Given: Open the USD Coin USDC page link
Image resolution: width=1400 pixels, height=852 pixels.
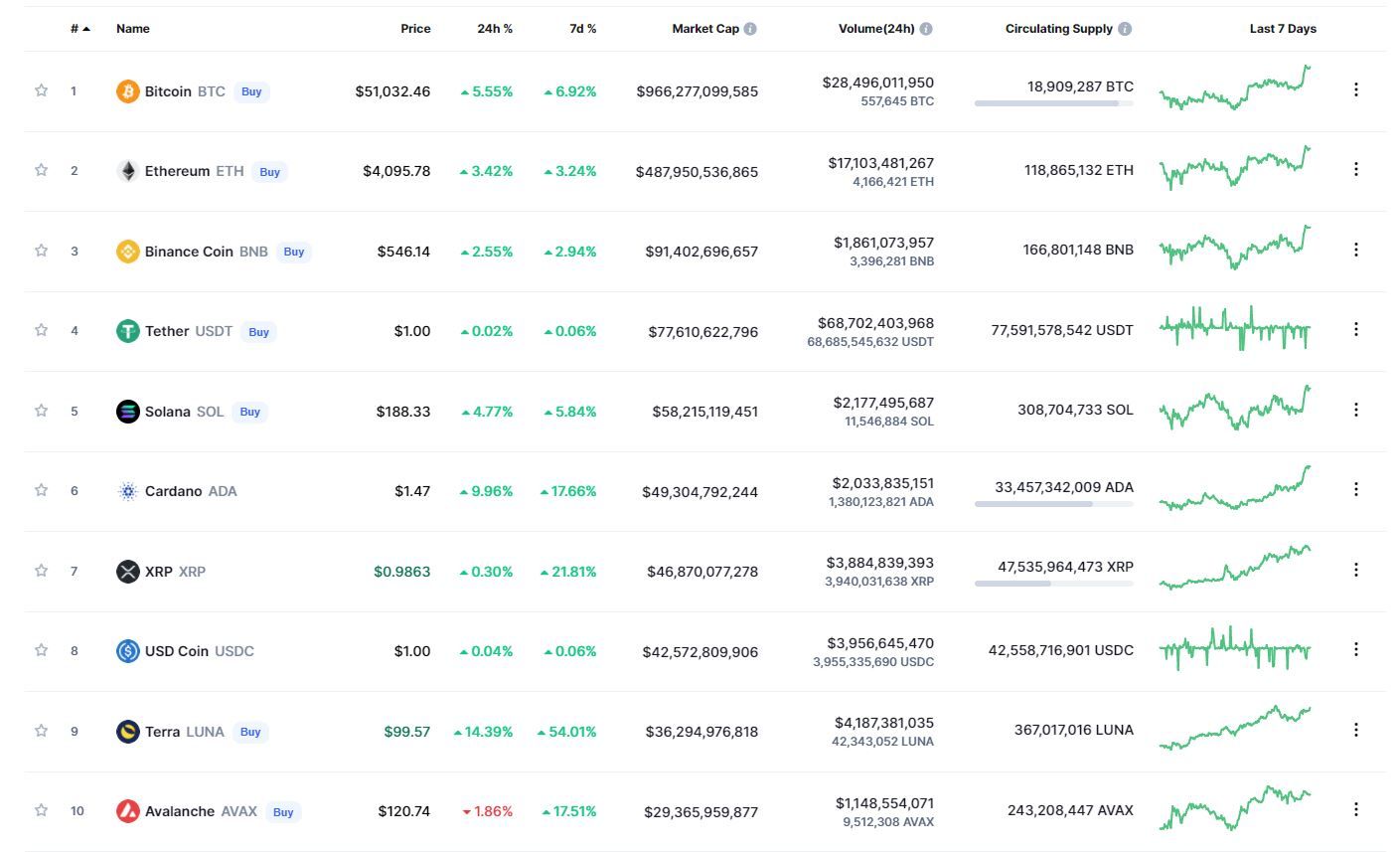Looking at the screenshot, I should 200,651.
